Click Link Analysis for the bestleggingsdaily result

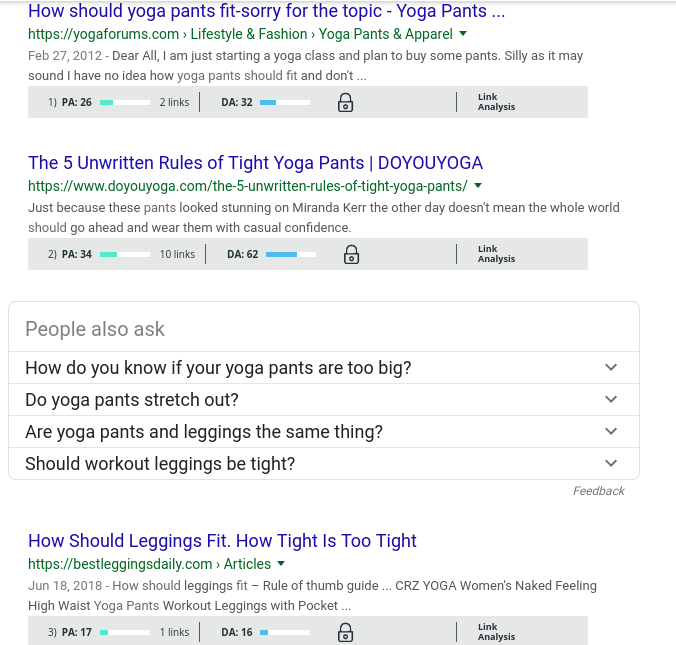496,632
